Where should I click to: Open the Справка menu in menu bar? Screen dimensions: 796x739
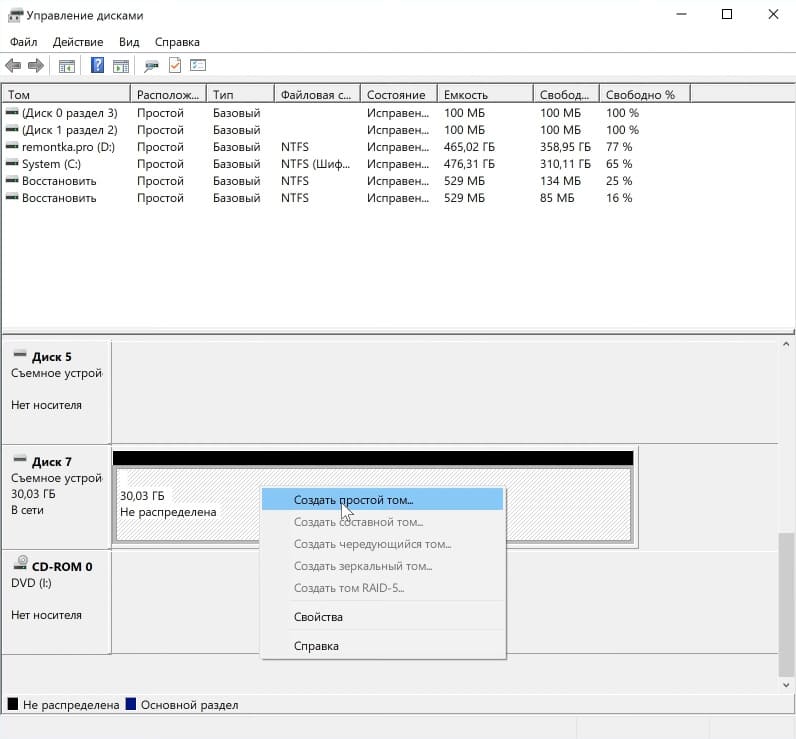pos(177,42)
